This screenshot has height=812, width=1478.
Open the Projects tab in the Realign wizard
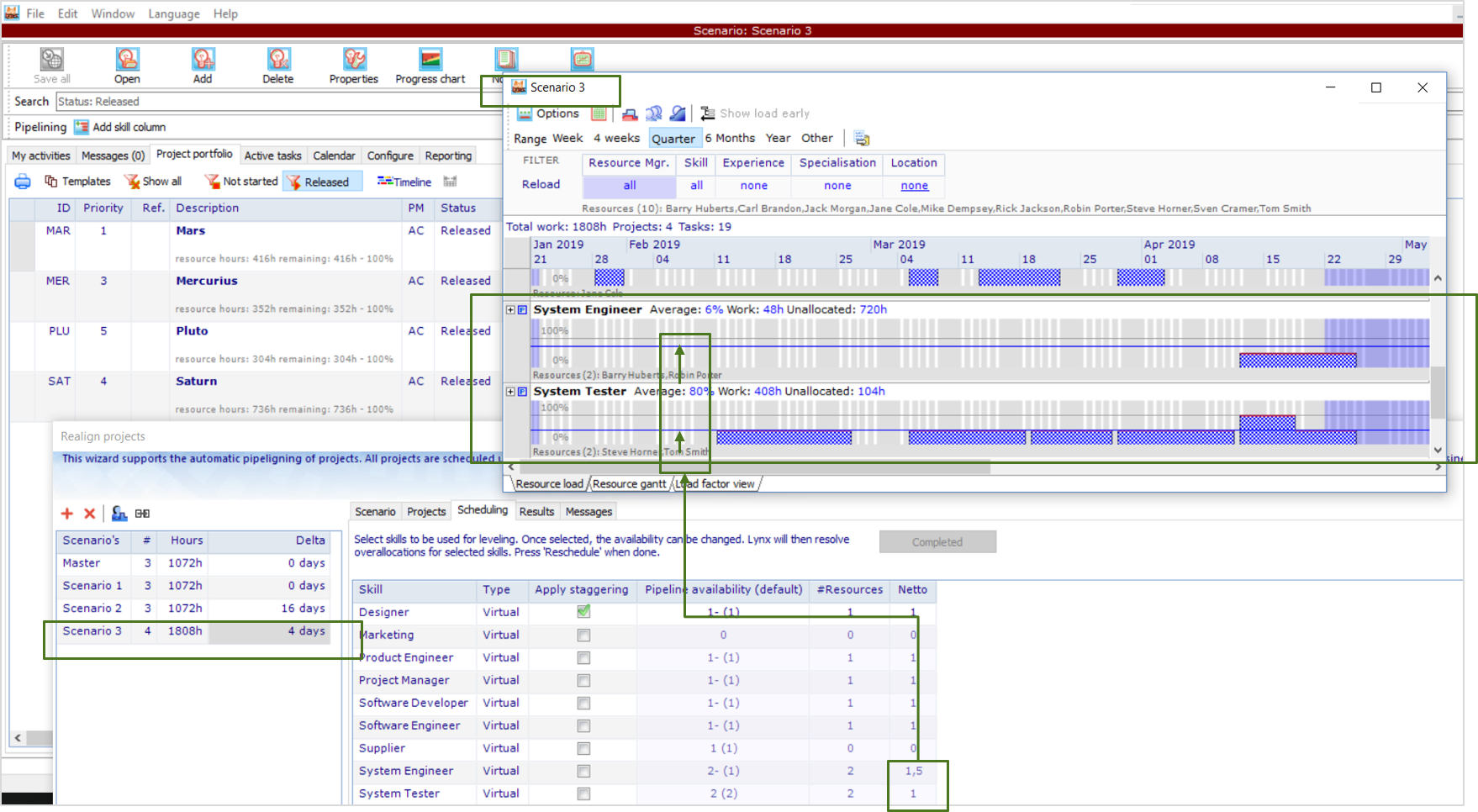click(x=426, y=511)
